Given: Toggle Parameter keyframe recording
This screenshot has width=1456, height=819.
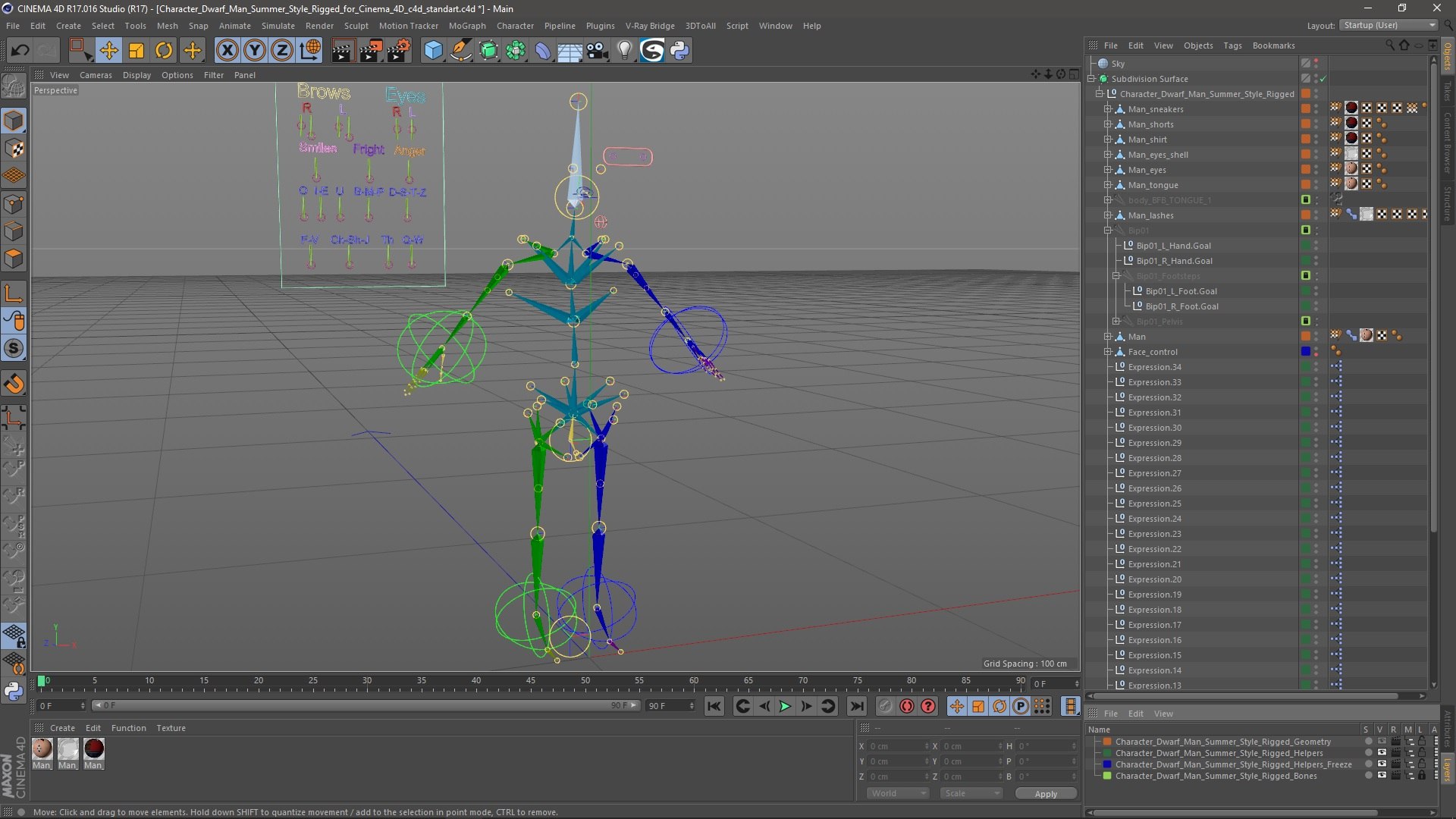Looking at the screenshot, I should [x=1021, y=706].
